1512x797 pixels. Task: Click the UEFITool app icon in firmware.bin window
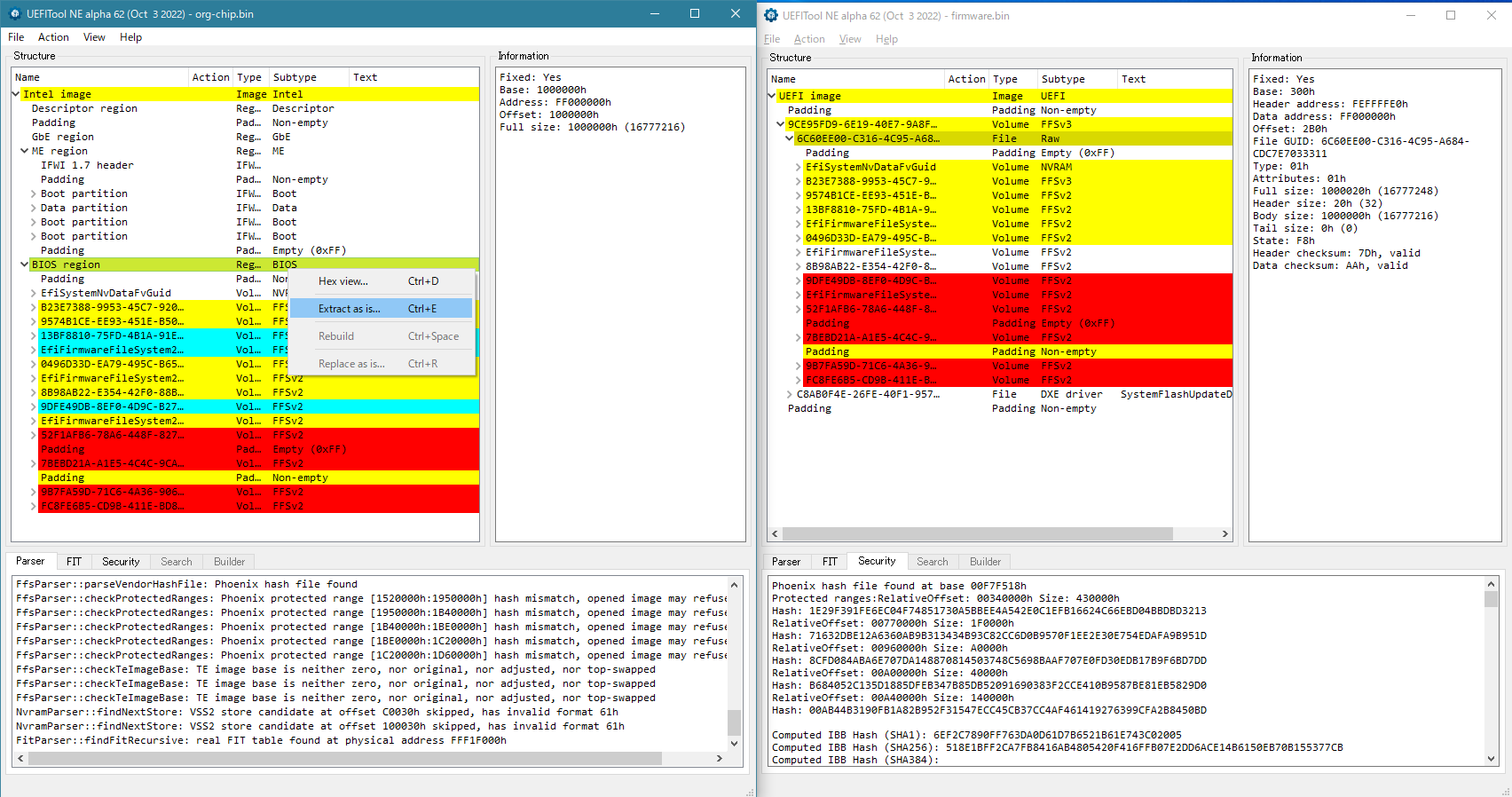(771, 15)
